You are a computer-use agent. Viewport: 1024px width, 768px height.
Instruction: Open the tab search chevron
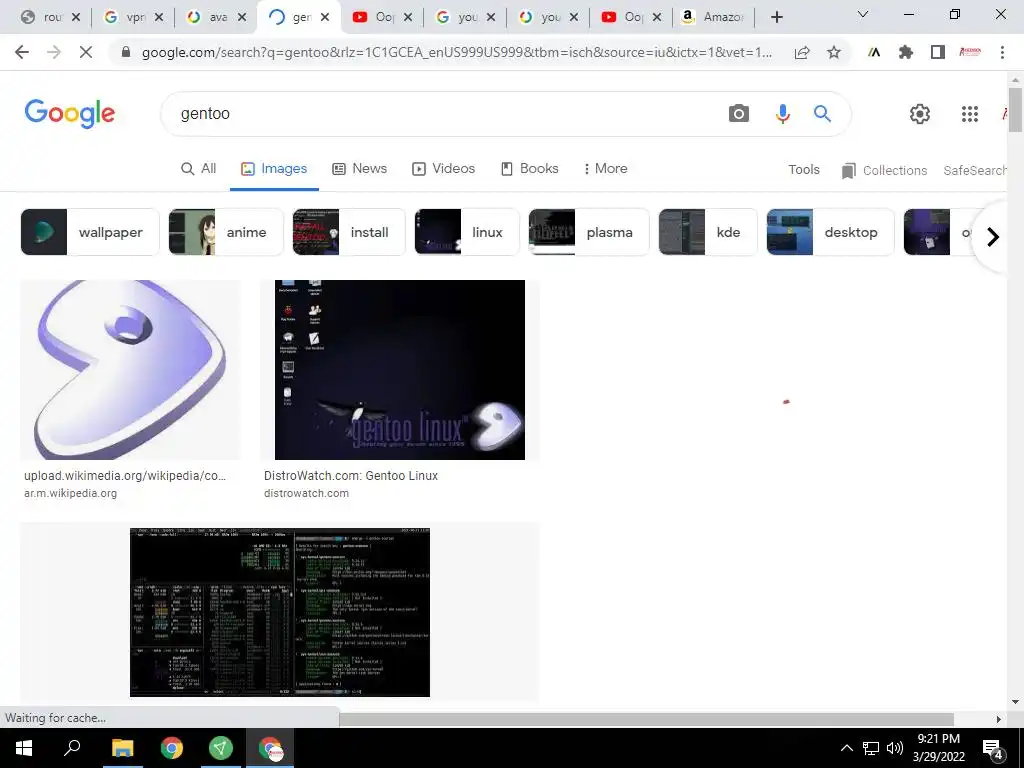863,14
